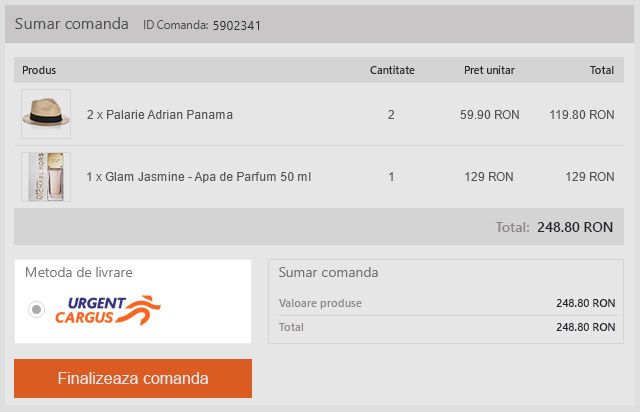Click the Metoda de livrare label
This screenshot has height=412, width=640.
point(79,272)
